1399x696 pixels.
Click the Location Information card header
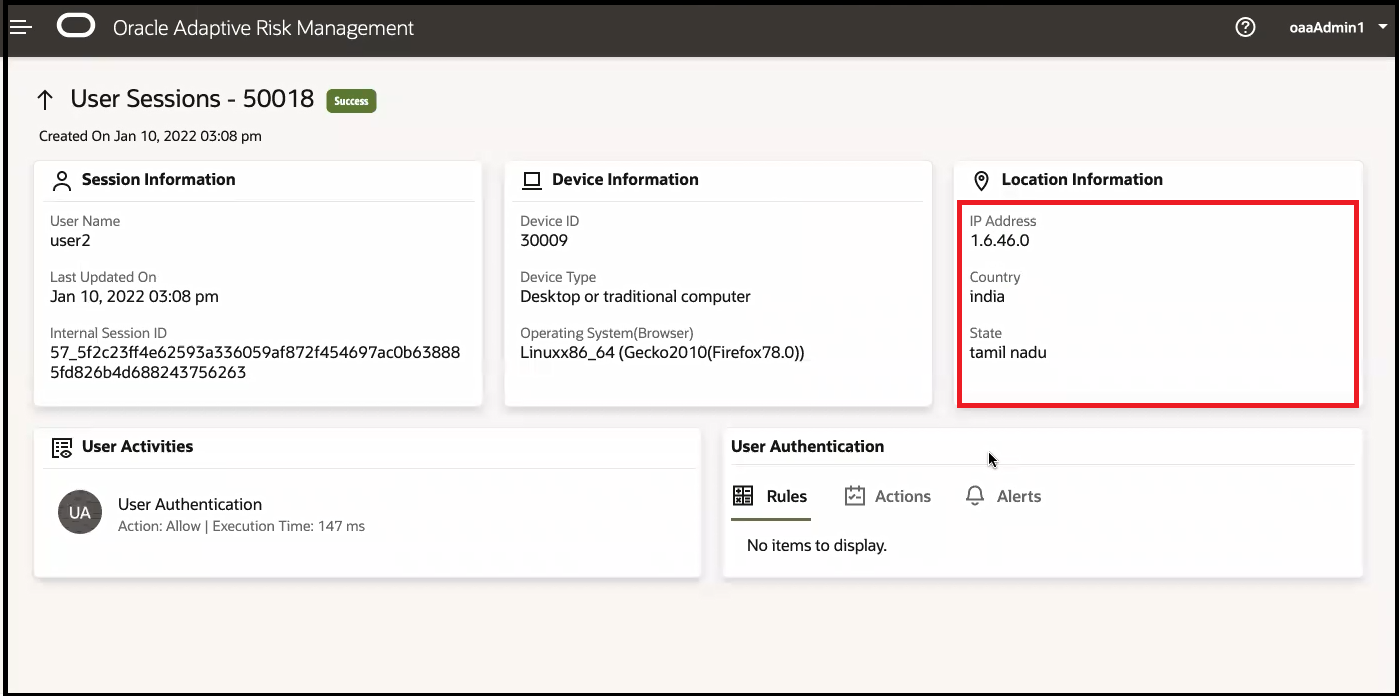click(1082, 180)
